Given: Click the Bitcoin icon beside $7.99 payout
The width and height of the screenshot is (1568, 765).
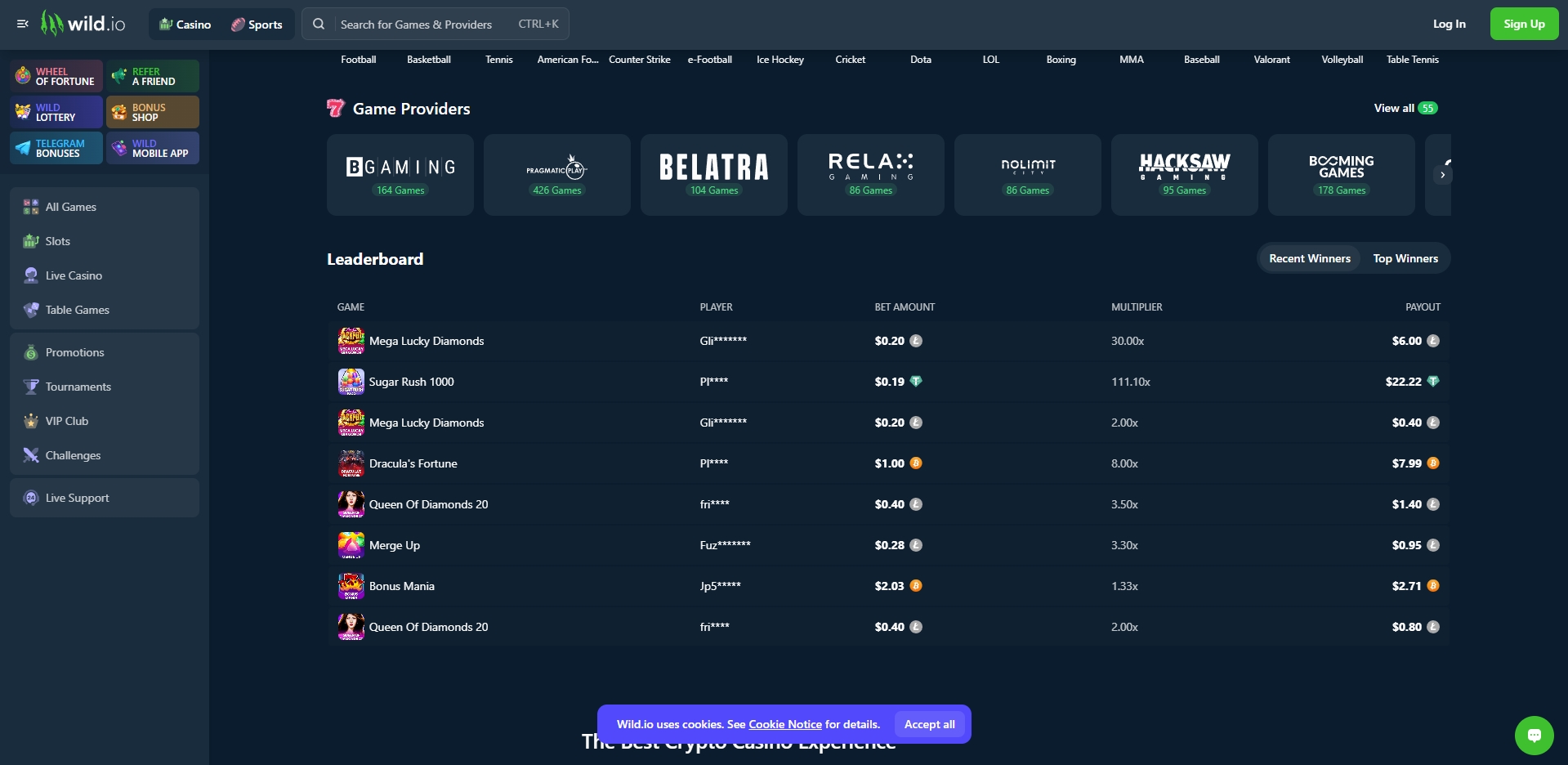Looking at the screenshot, I should point(1433,463).
